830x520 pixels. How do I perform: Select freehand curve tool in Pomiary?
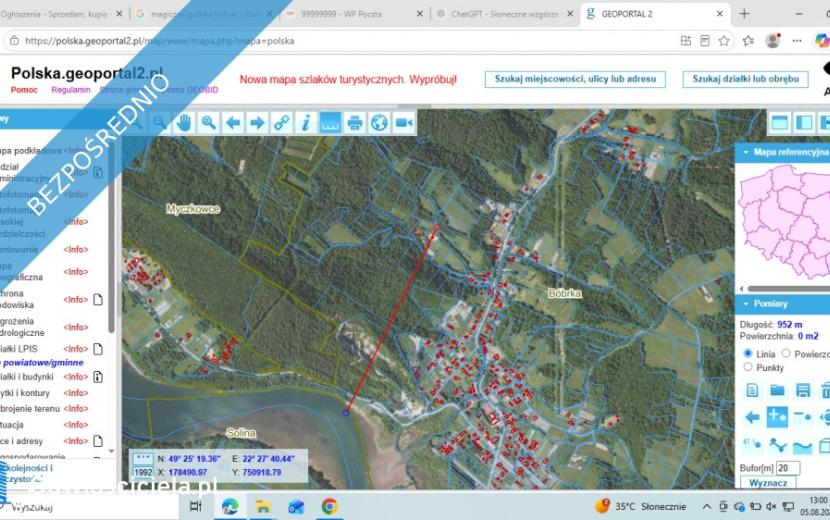[802, 446]
